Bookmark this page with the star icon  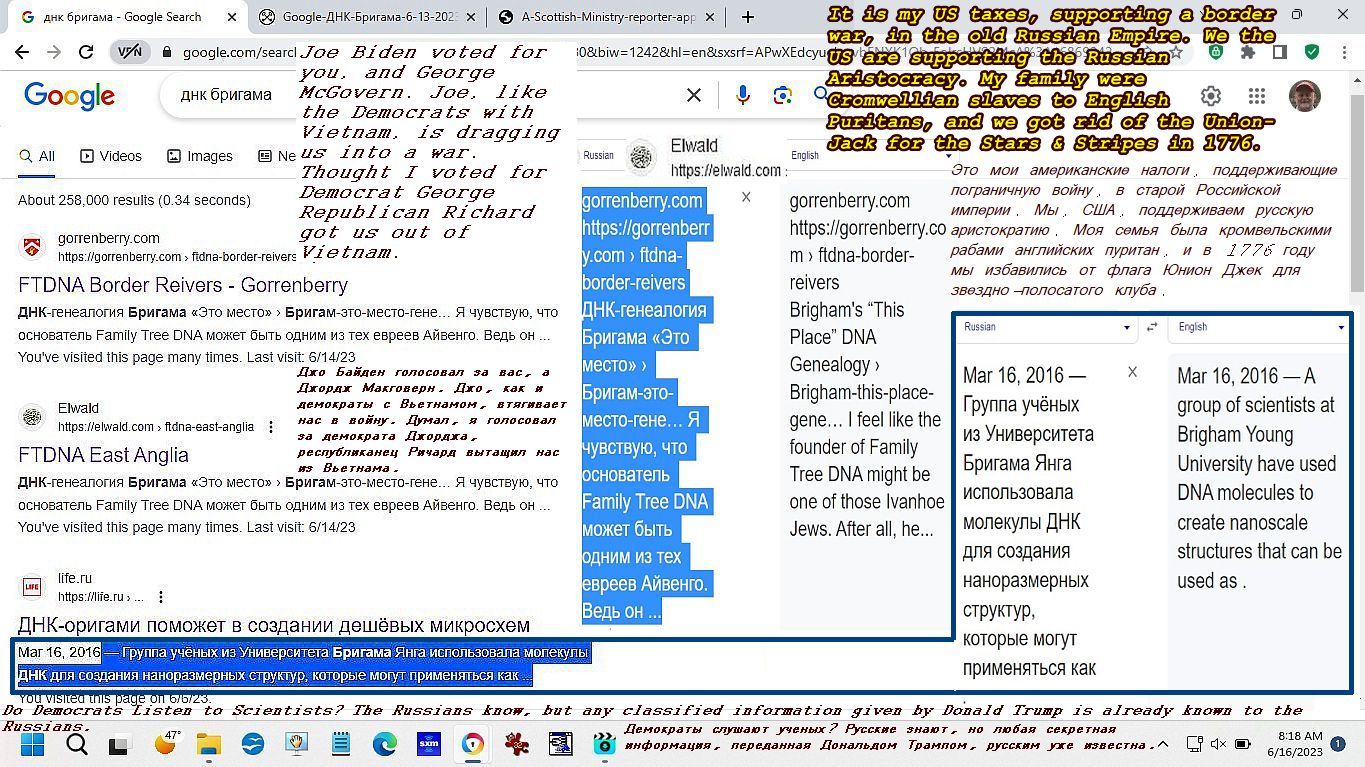pyautogui.click(x=1177, y=52)
